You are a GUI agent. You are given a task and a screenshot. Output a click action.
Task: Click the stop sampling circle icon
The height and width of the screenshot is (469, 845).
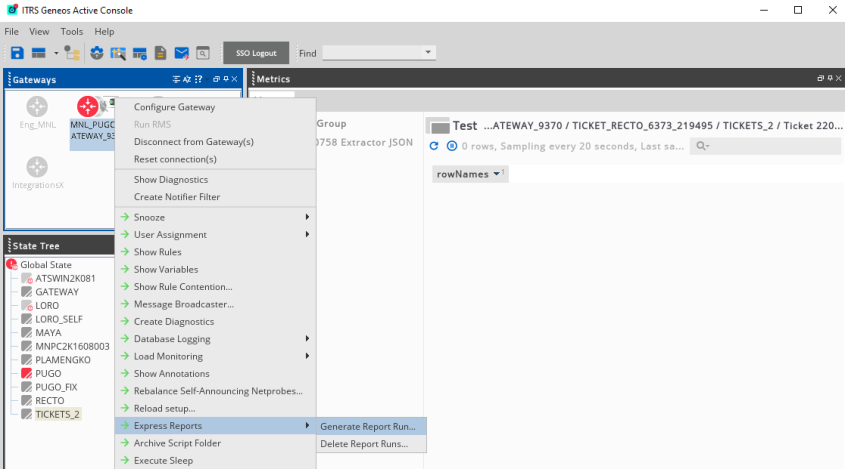pyautogui.click(x=452, y=146)
